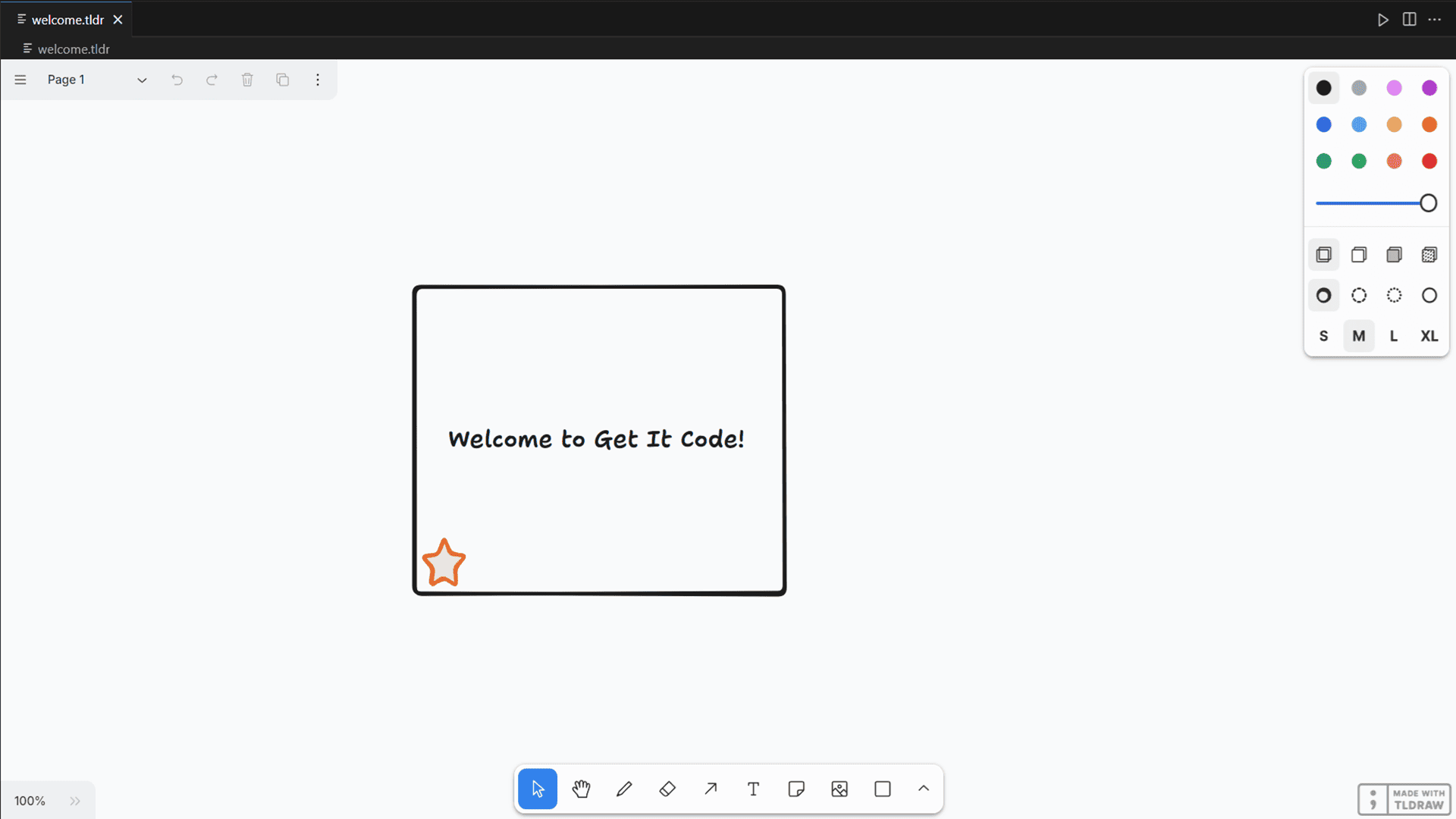Pick the dark blue color swatch
The image size is (1456, 819).
tap(1323, 124)
